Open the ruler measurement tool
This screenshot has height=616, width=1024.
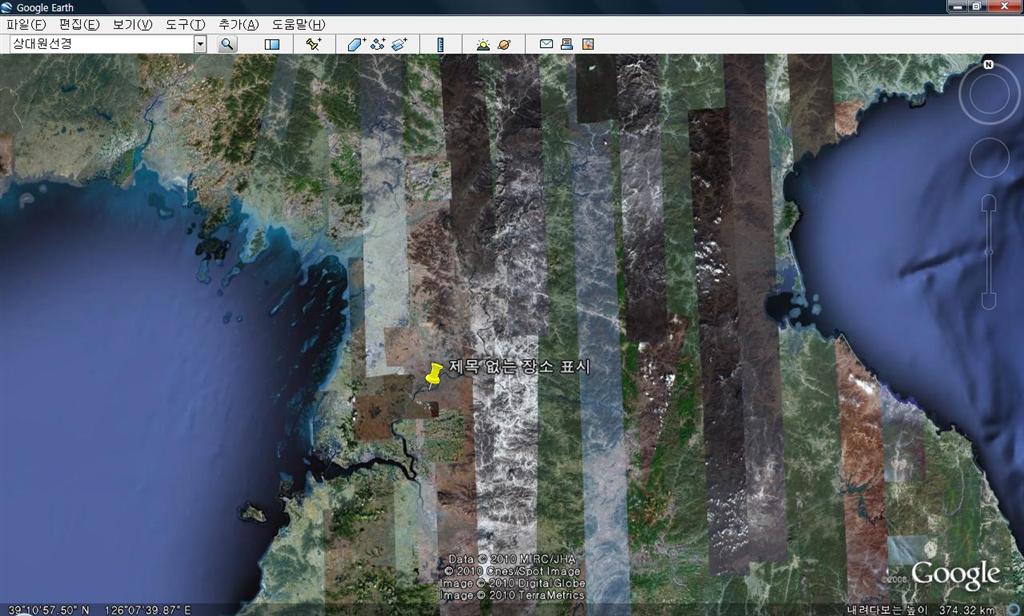tap(440, 44)
